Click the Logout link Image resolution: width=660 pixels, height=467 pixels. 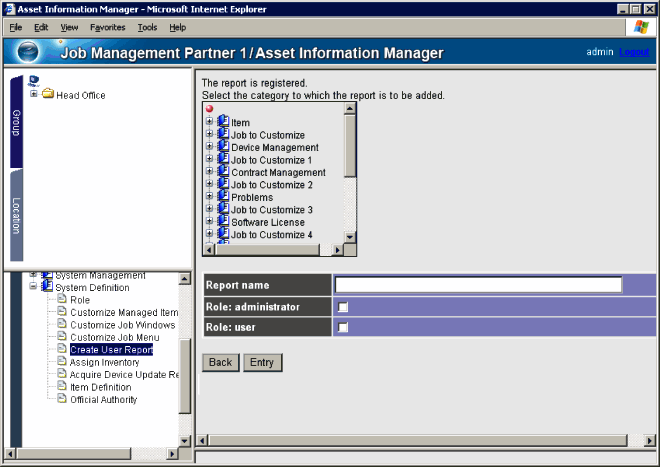(634, 52)
